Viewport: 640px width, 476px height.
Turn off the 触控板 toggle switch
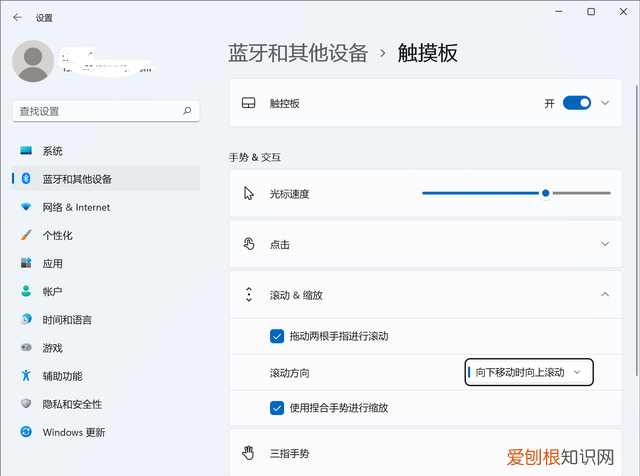coord(577,103)
